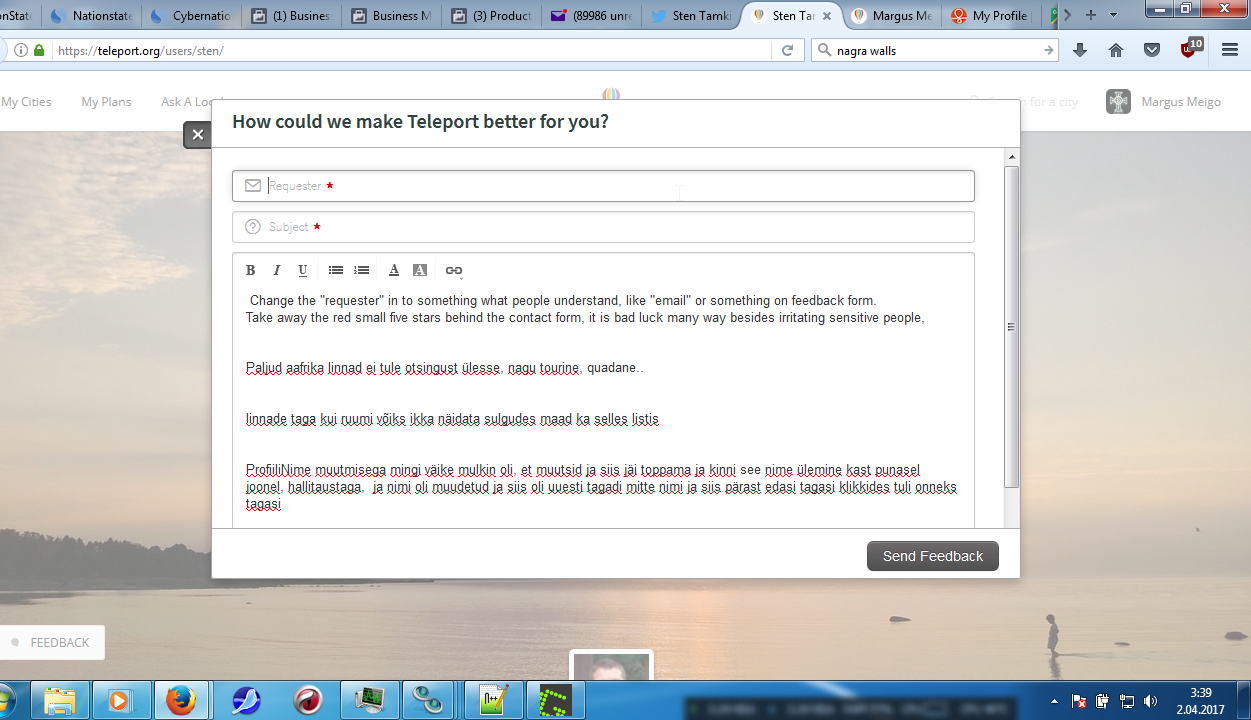Toggle bold formatting in feedback editor
Image resolution: width=1251 pixels, height=720 pixels.
point(251,270)
